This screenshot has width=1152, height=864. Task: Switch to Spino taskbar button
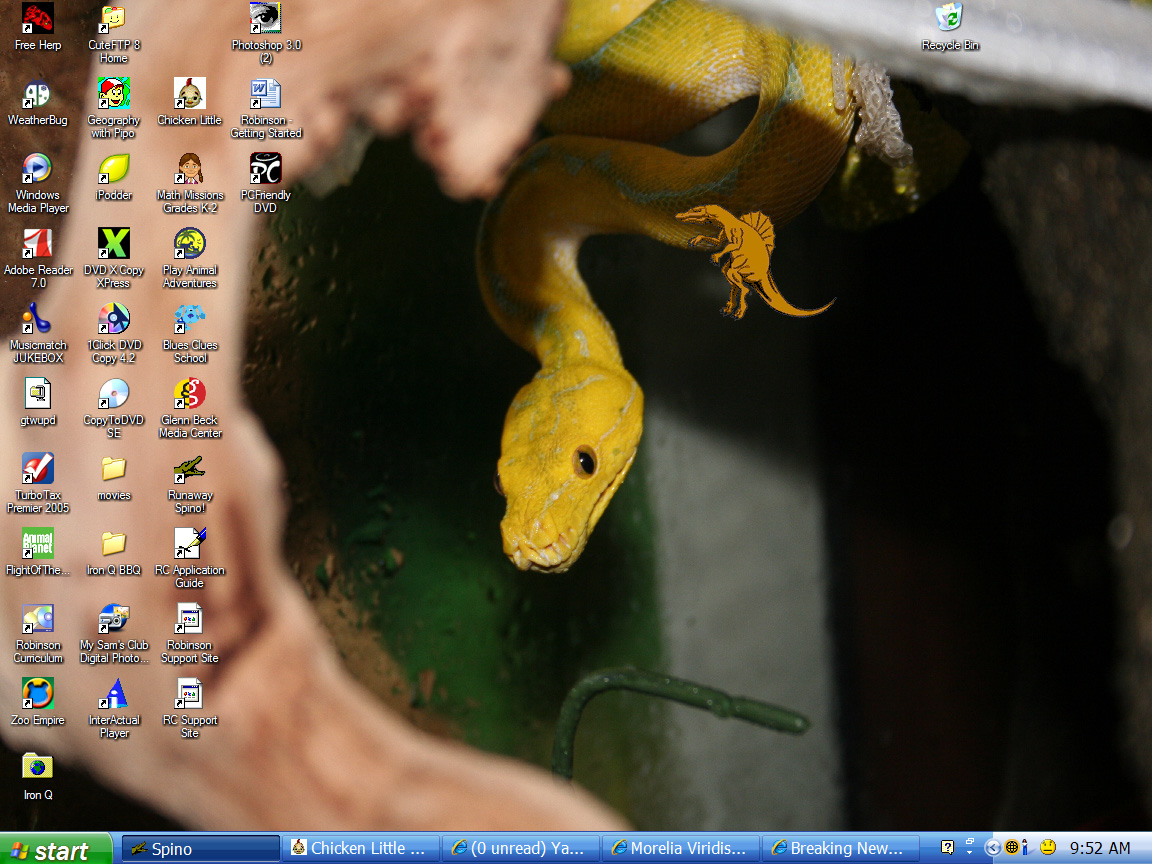[x=200, y=849]
